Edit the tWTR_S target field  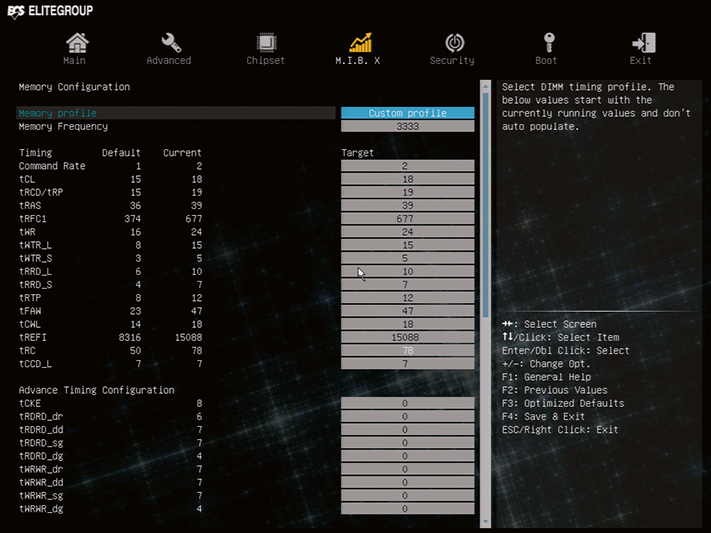(408, 258)
